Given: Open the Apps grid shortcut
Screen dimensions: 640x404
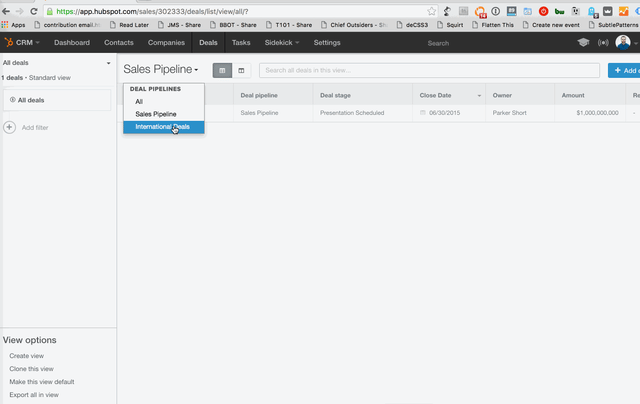Looking at the screenshot, I should click(13, 25).
